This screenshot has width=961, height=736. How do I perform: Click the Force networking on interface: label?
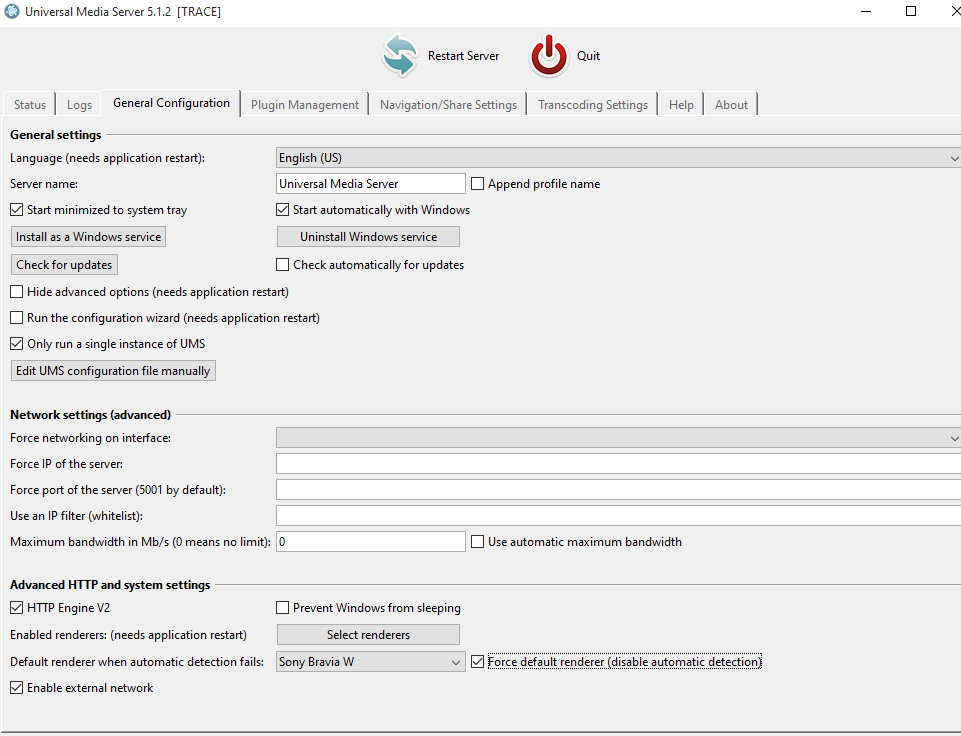91,438
